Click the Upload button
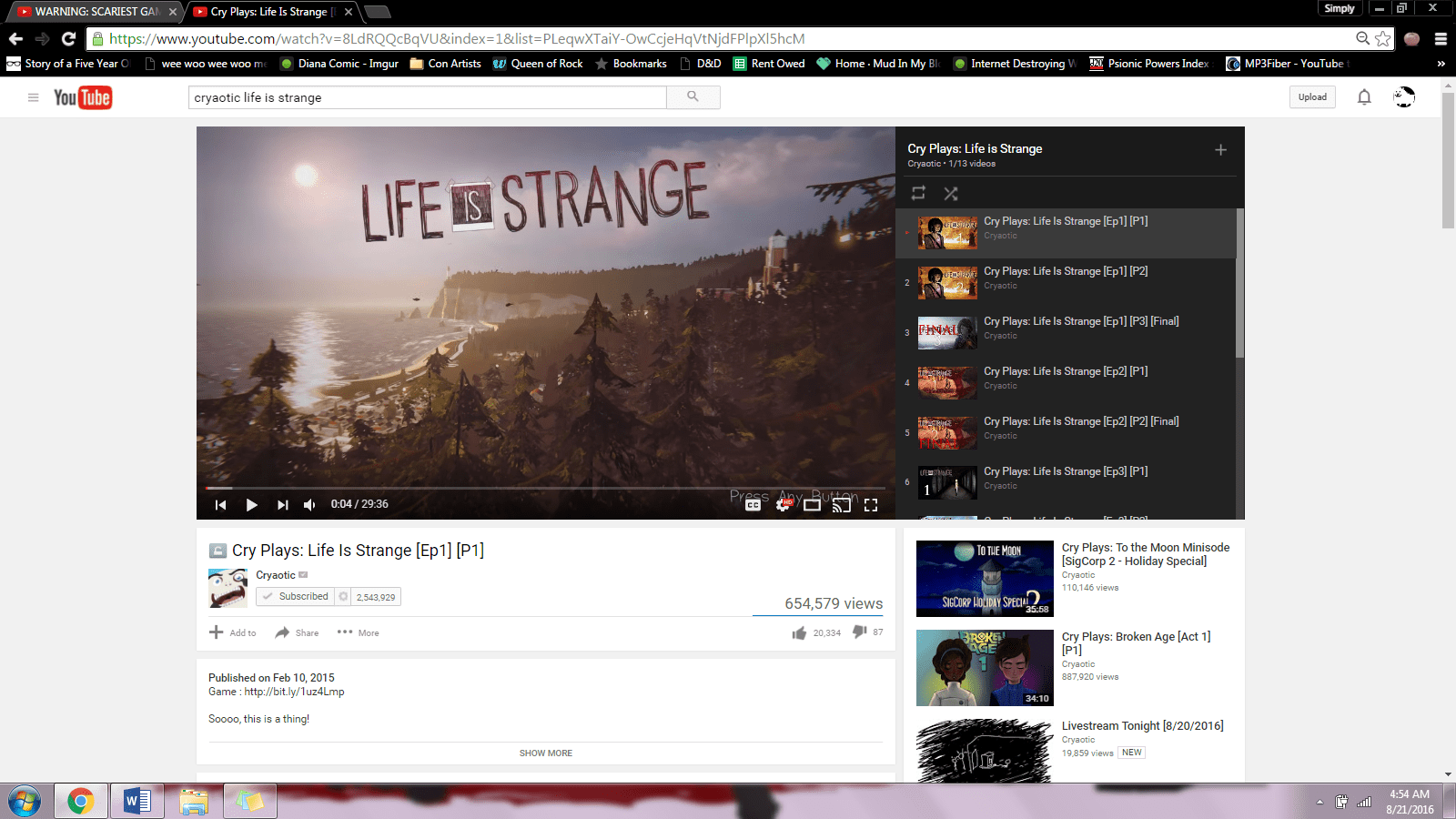The height and width of the screenshot is (819, 1456). [1312, 97]
